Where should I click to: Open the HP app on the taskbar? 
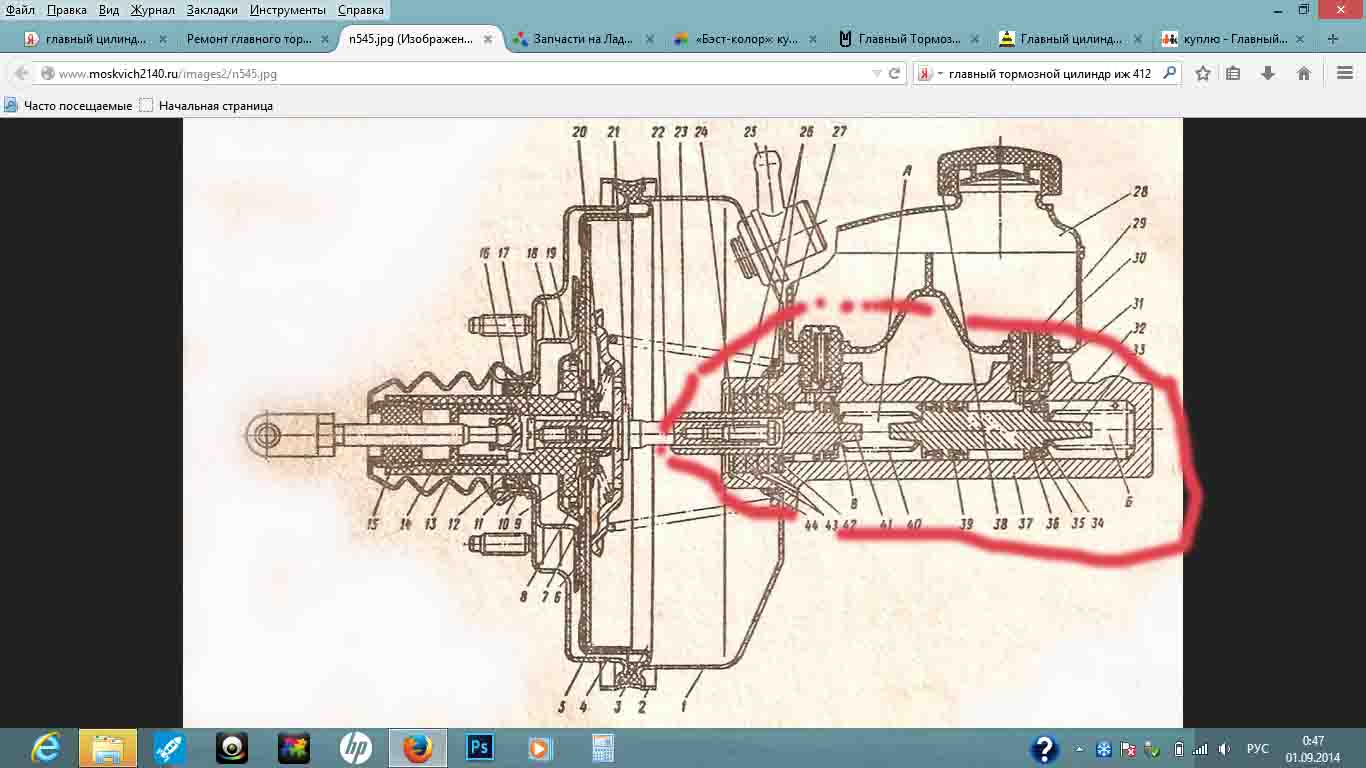point(356,747)
